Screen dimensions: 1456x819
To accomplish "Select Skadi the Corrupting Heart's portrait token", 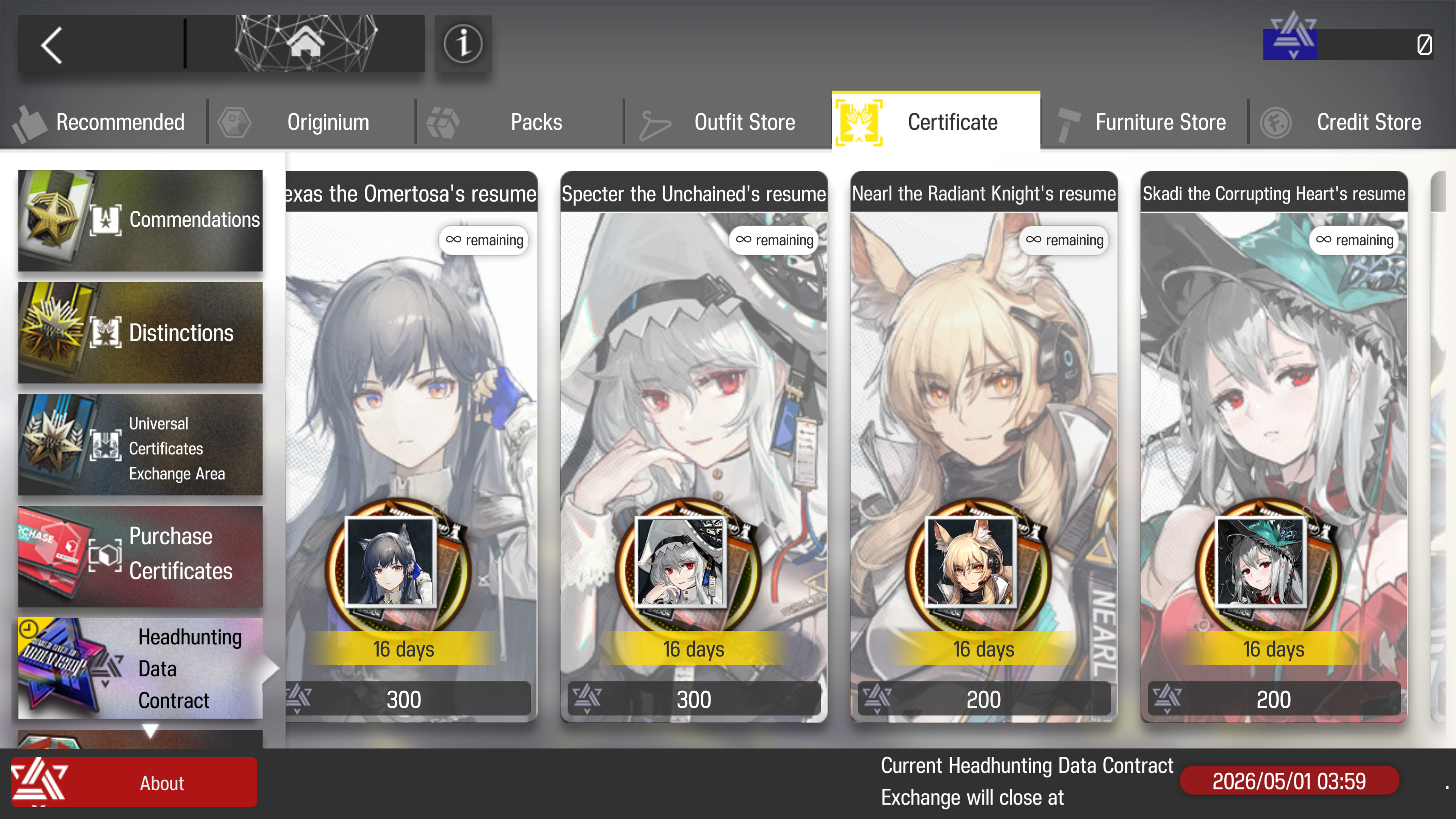I will (x=1260, y=562).
